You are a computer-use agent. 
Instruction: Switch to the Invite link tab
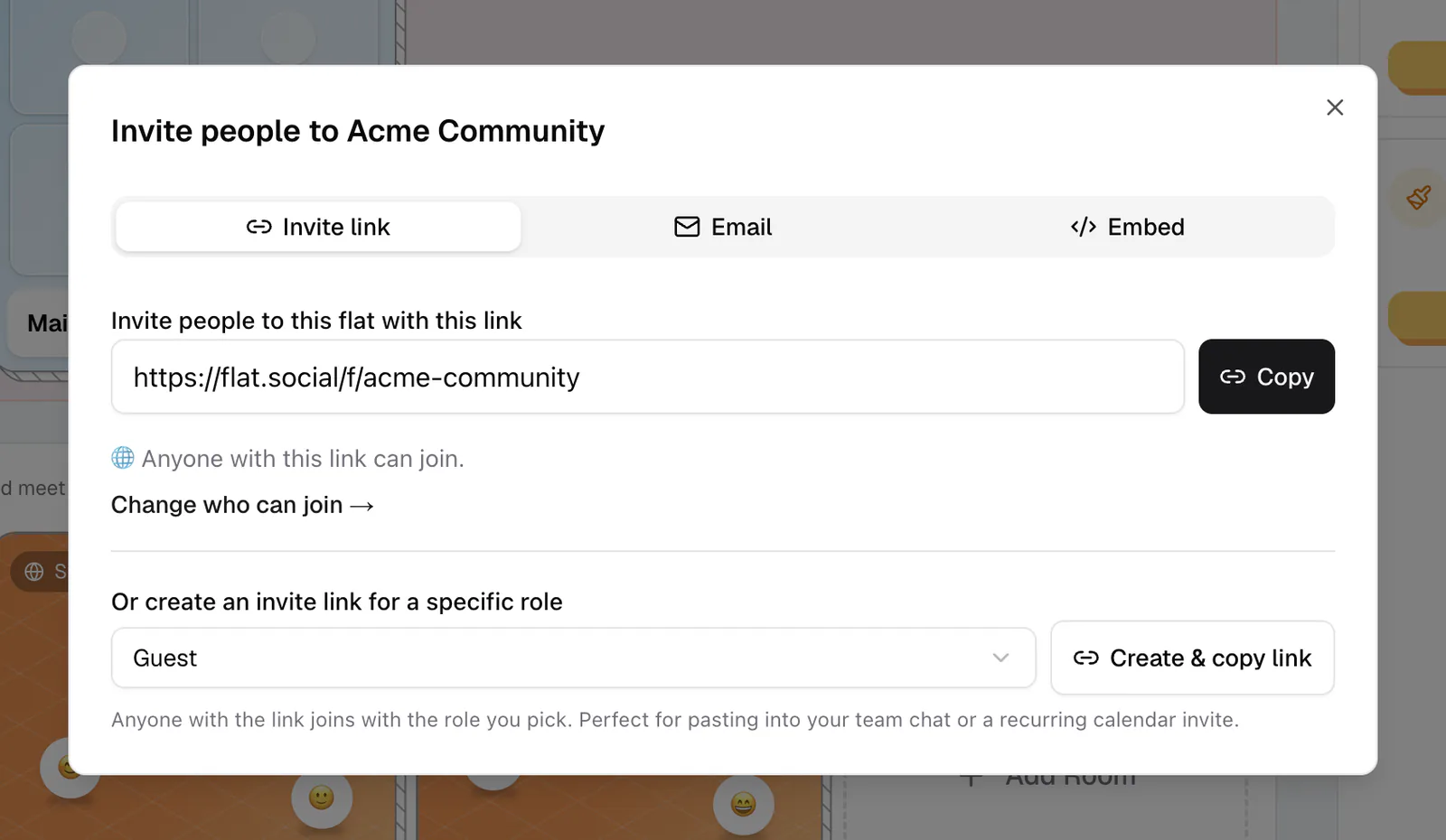(x=318, y=227)
